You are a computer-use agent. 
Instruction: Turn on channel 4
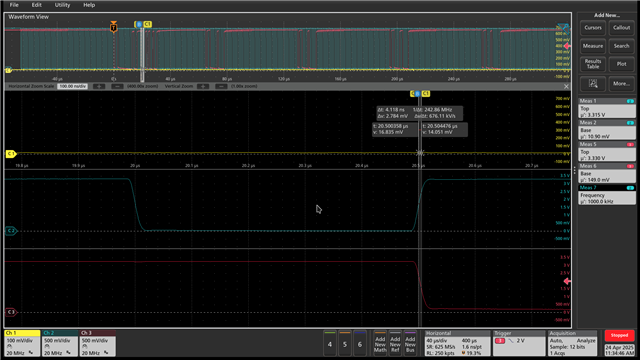pos(330,344)
